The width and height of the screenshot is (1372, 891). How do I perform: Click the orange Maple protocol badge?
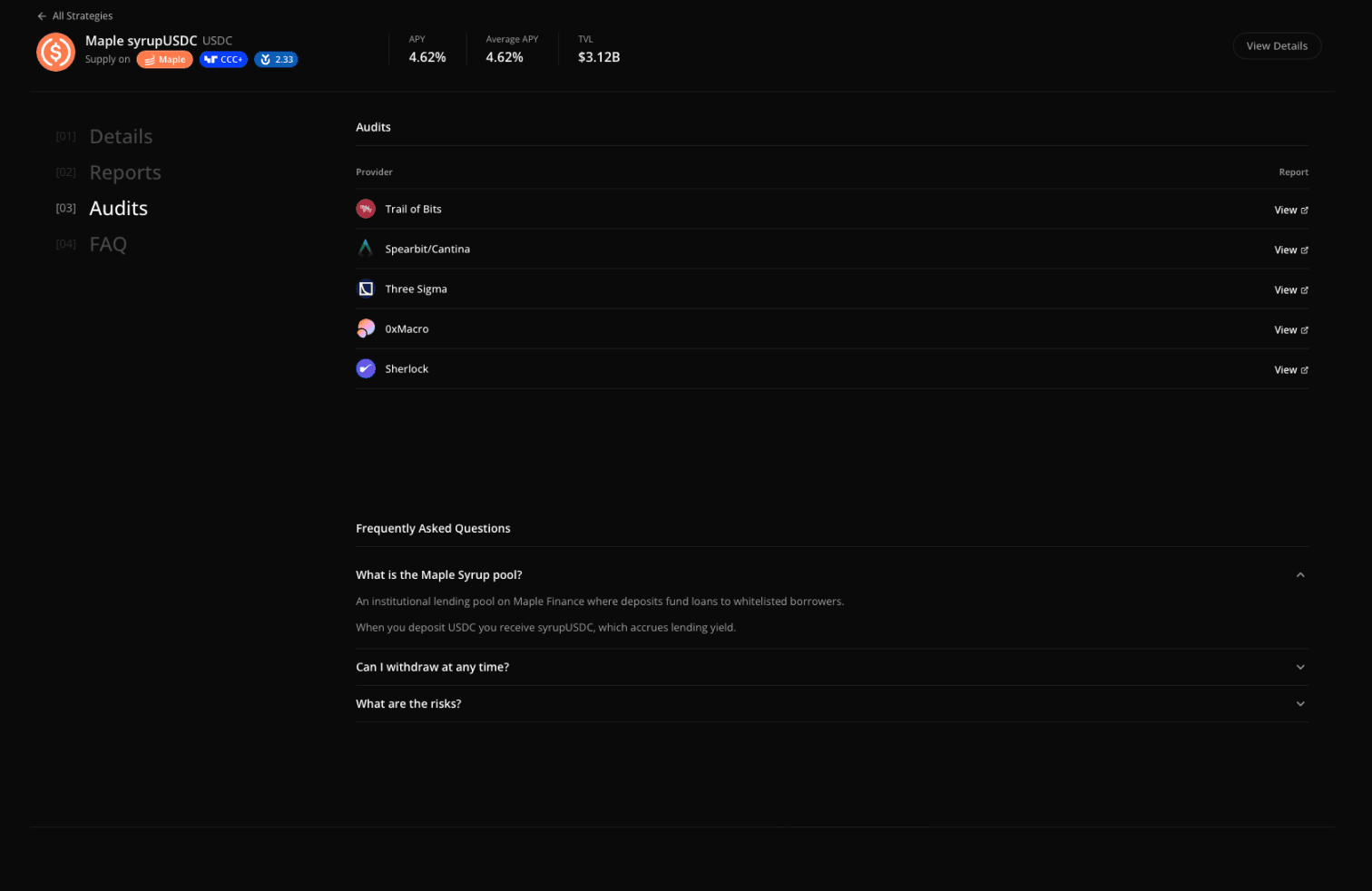164,60
